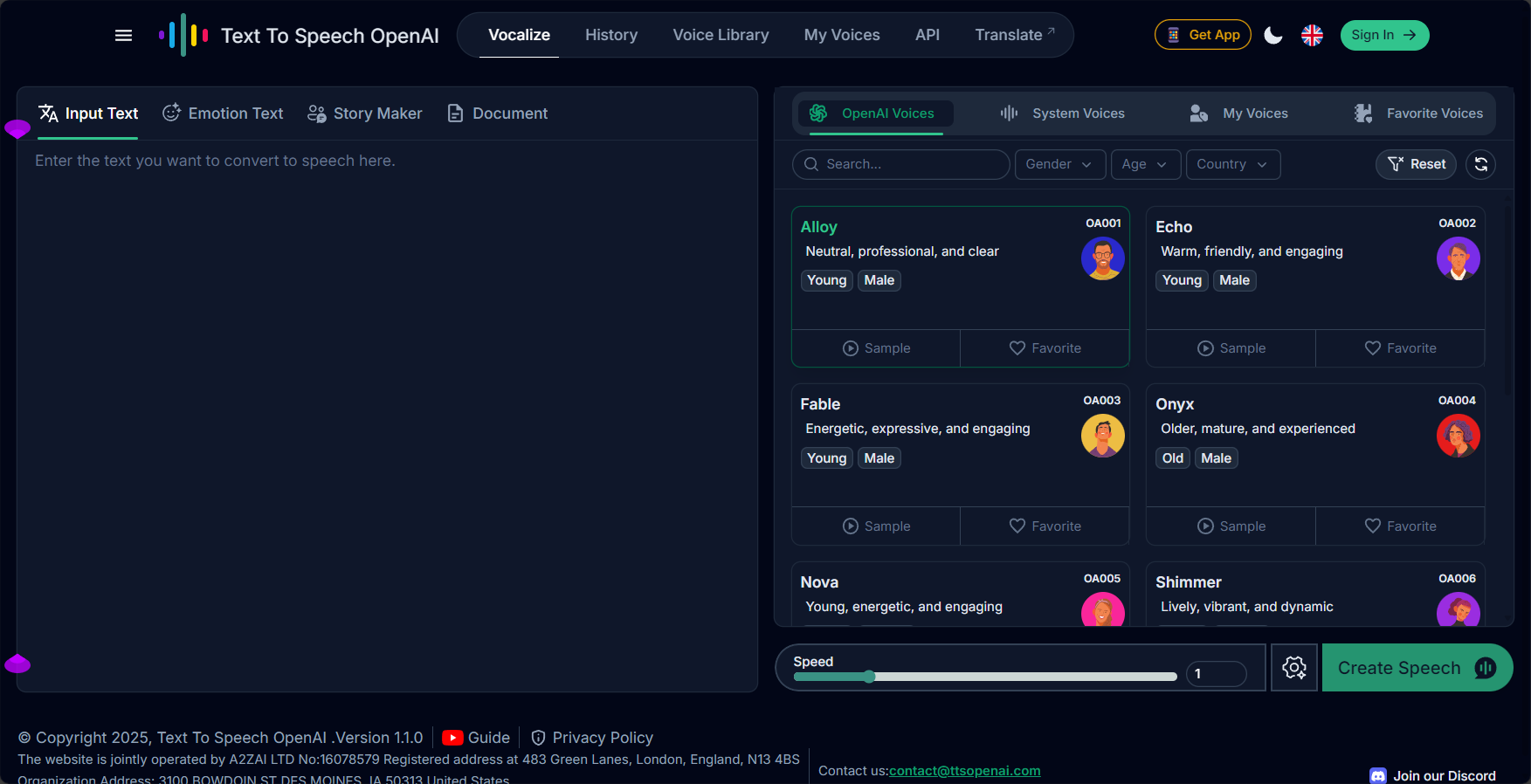1531x784 pixels.
Task: Select the Echo voice name
Action: coord(1173,227)
